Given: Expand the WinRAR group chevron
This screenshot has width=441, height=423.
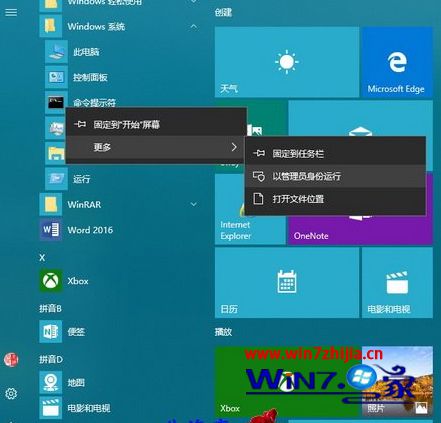Looking at the screenshot, I should (x=193, y=204).
